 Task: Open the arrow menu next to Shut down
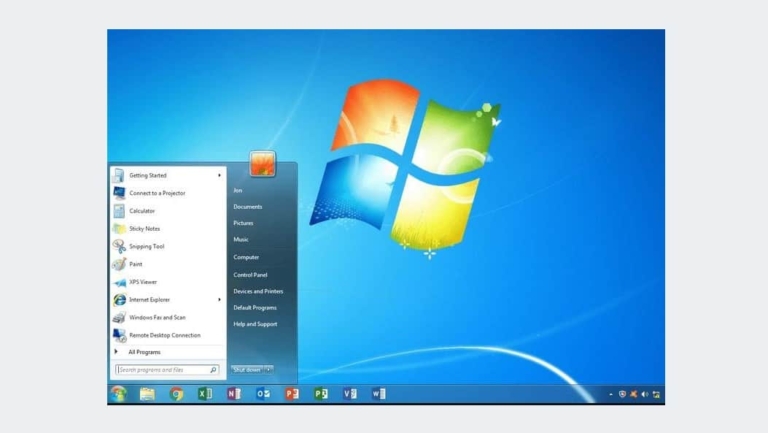269,370
